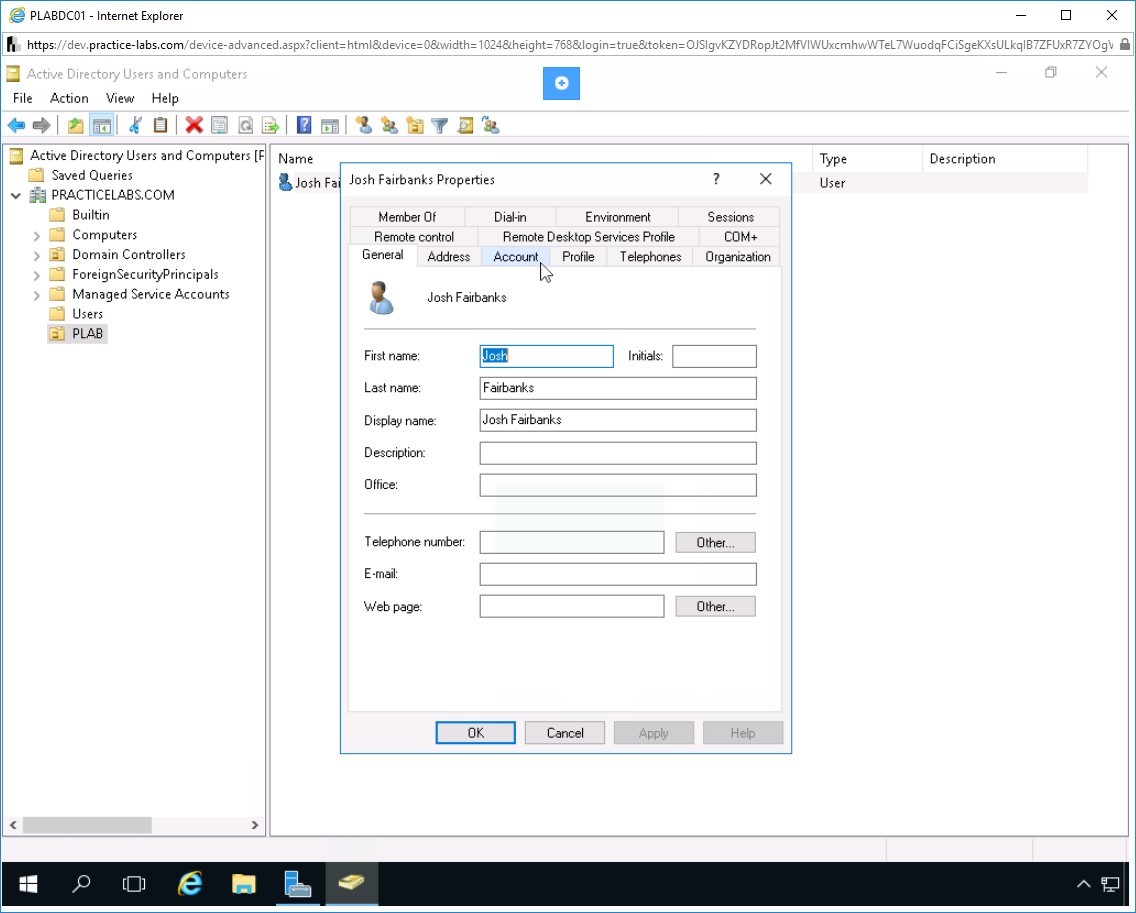The image size is (1136, 913).
Task: Click the Type column header
Action: coord(866,159)
